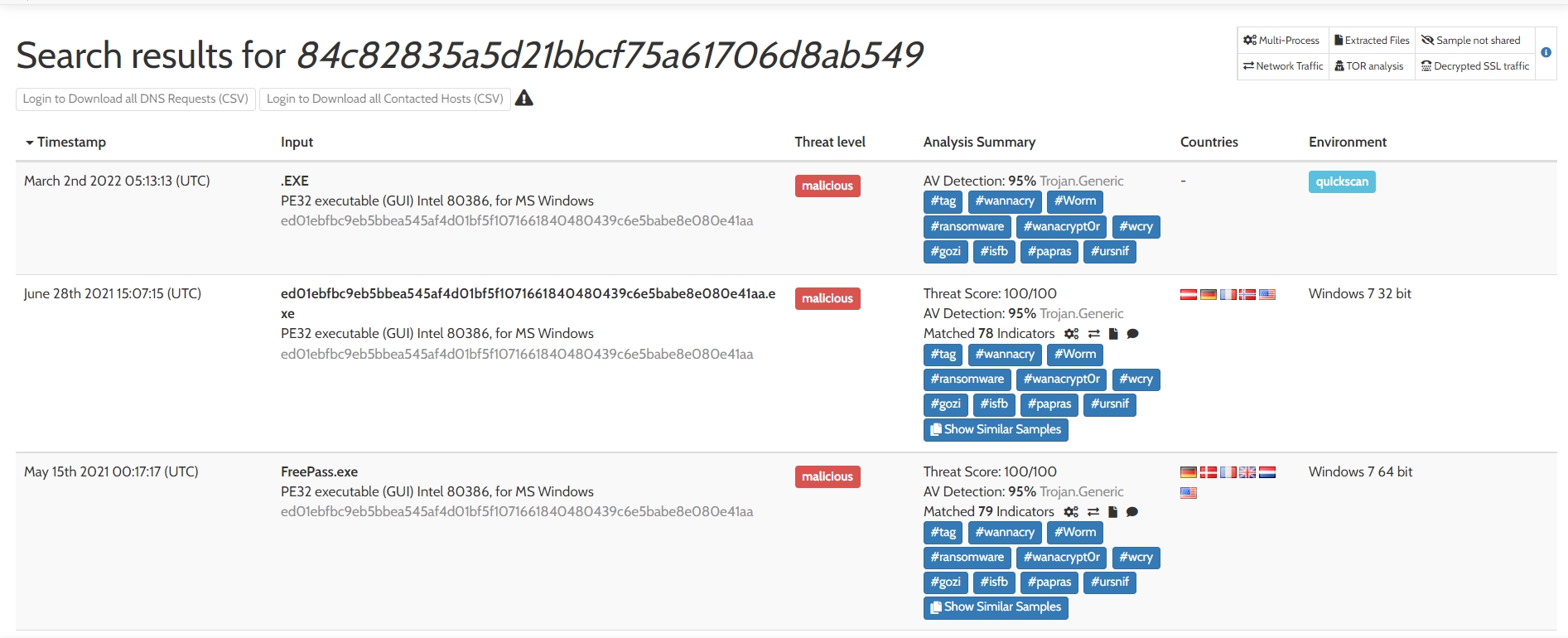Image resolution: width=1568 pixels, height=638 pixels.
Task: Open the FreePass.exe sample link
Action: (x=319, y=471)
